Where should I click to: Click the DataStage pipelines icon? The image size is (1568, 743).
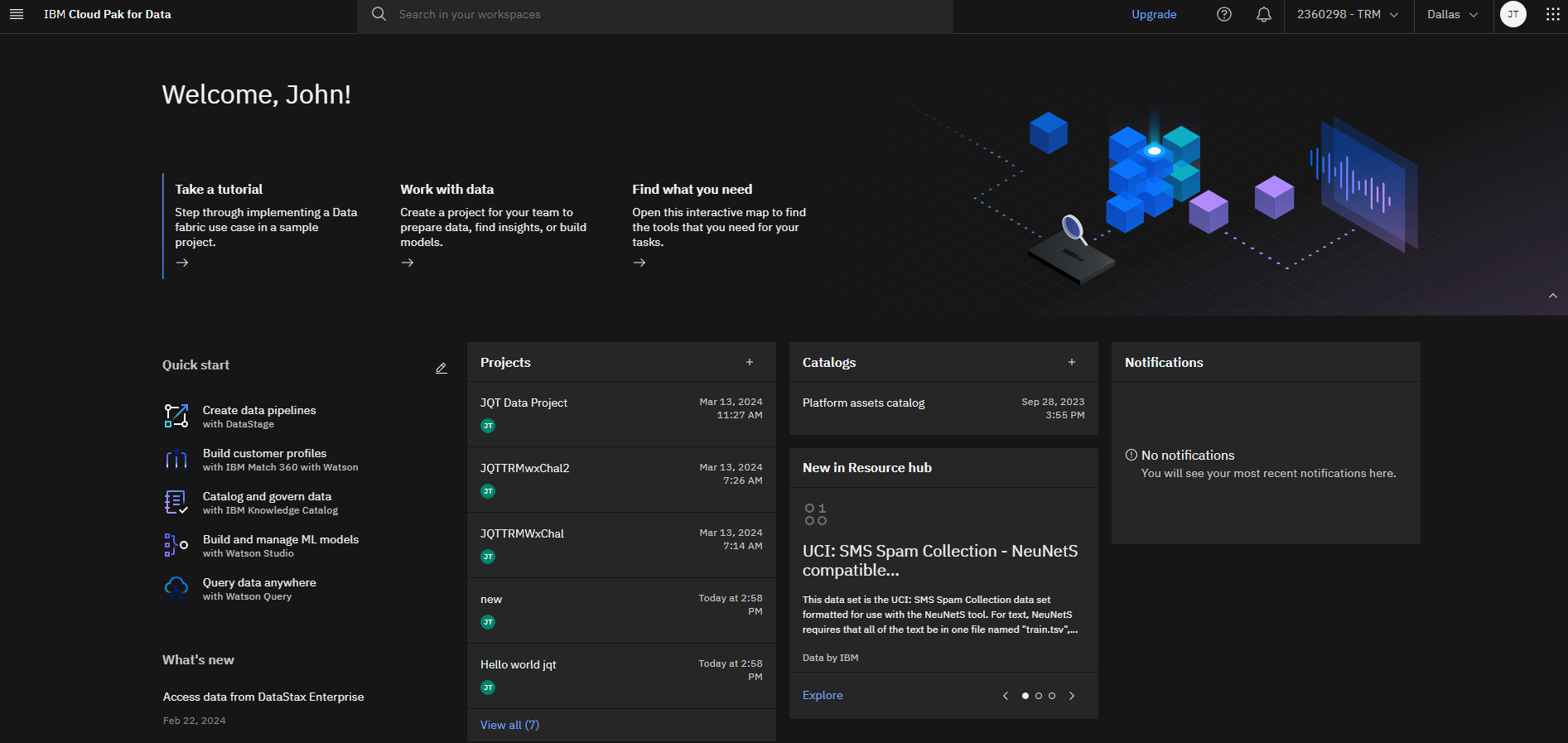point(176,416)
